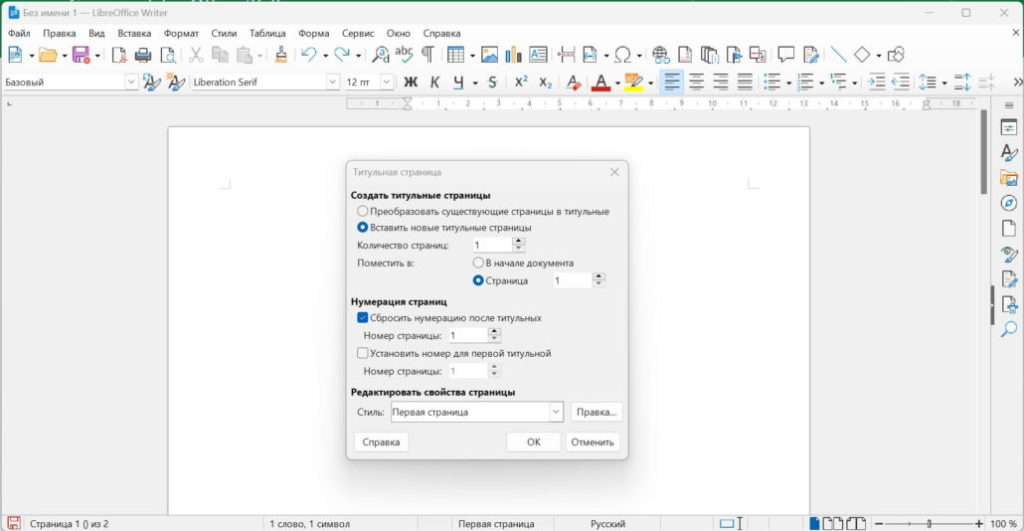Click the Cut scissors icon

195,55
